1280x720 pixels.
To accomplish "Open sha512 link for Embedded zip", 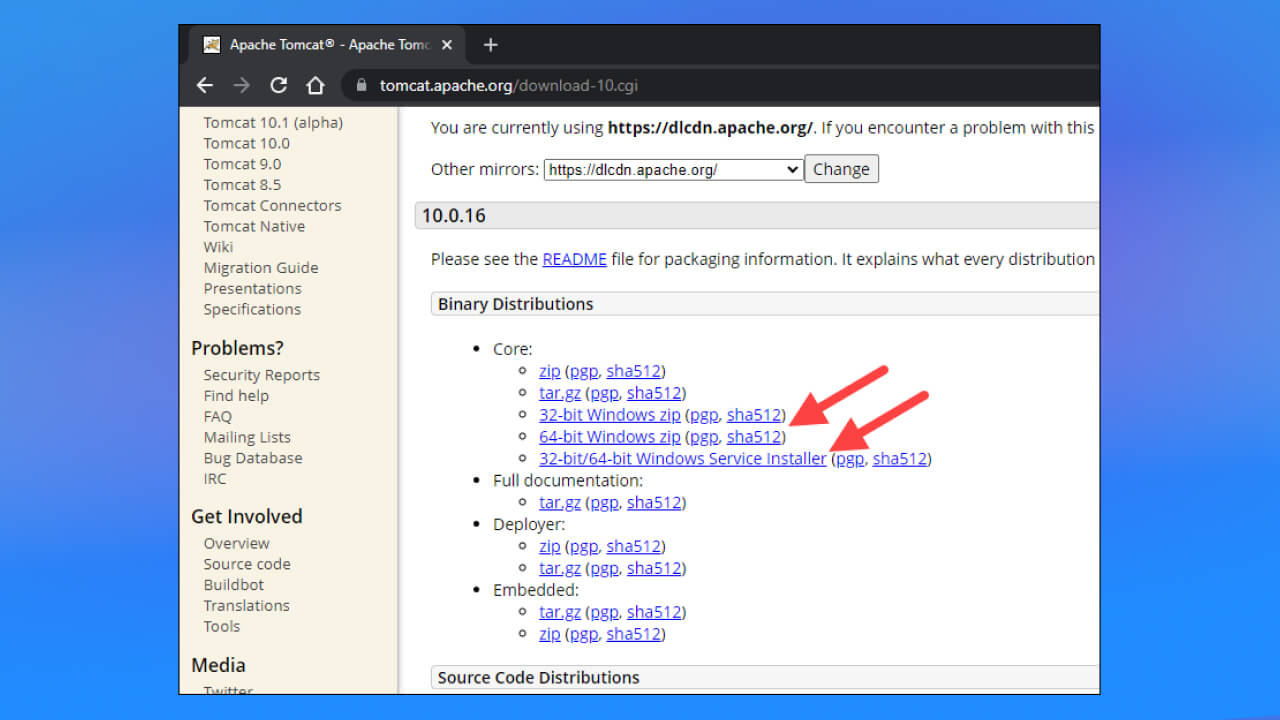I will click(633, 634).
